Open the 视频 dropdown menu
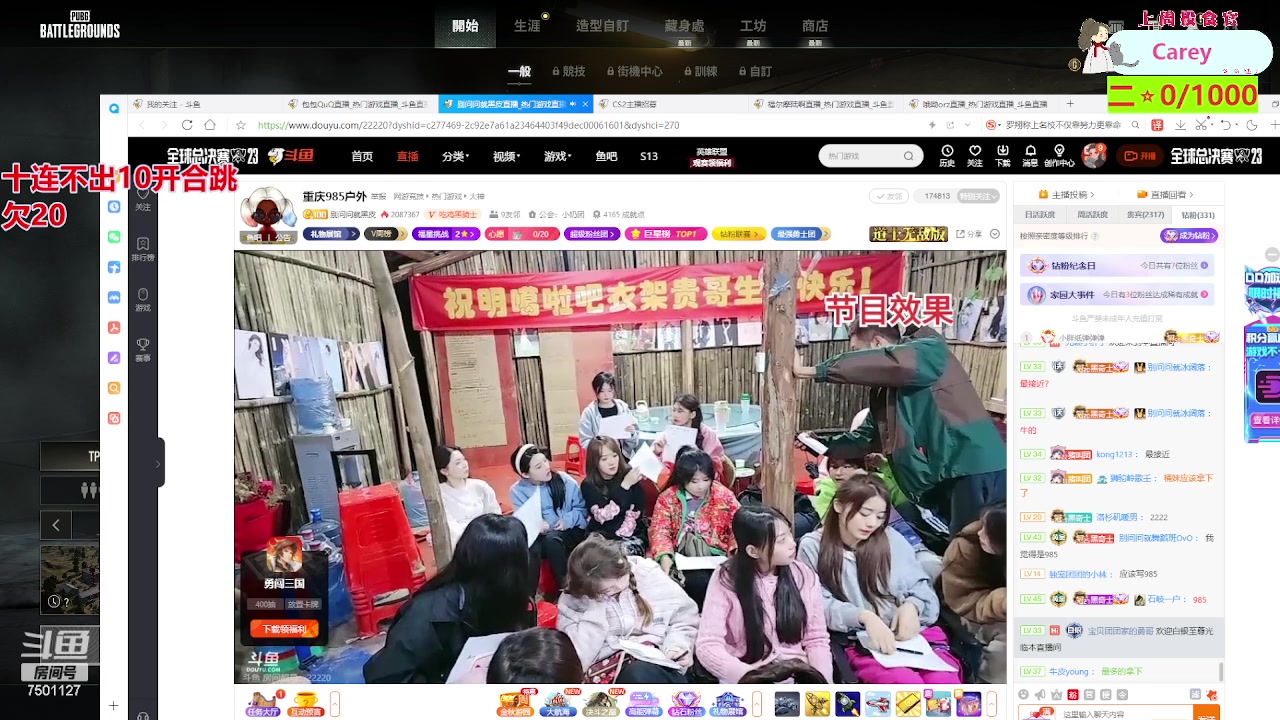 tap(505, 156)
